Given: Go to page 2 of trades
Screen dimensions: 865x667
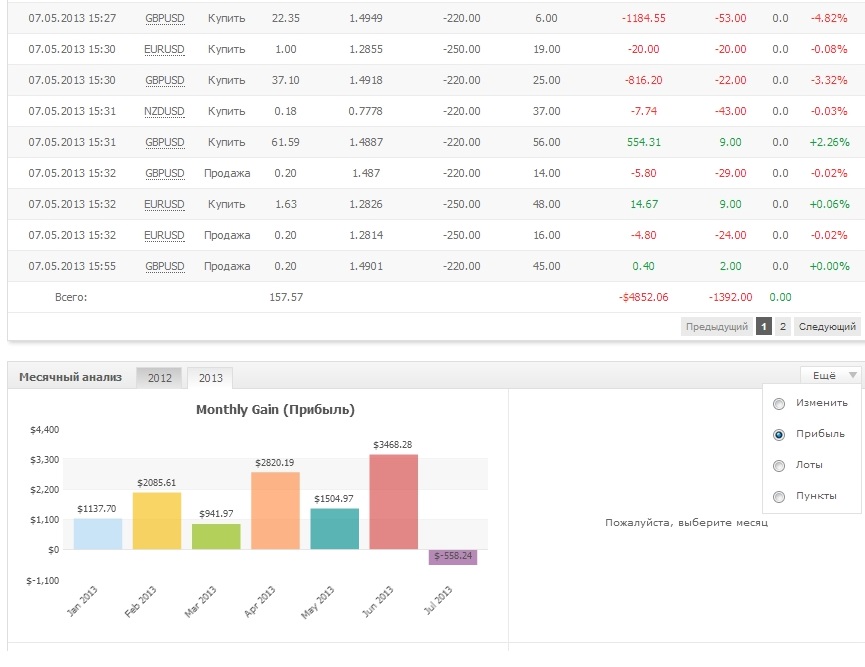Looking at the screenshot, I should 782,327.
